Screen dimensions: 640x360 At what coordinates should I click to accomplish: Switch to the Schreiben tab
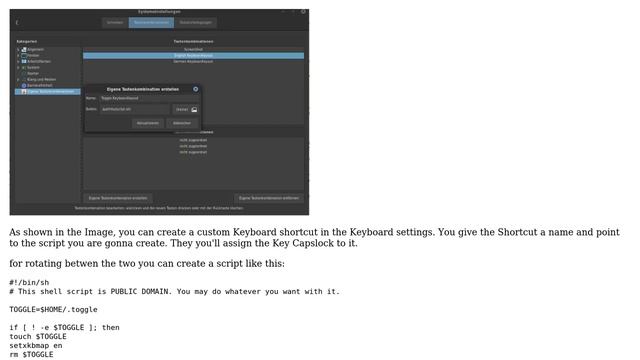coord(115,22)
